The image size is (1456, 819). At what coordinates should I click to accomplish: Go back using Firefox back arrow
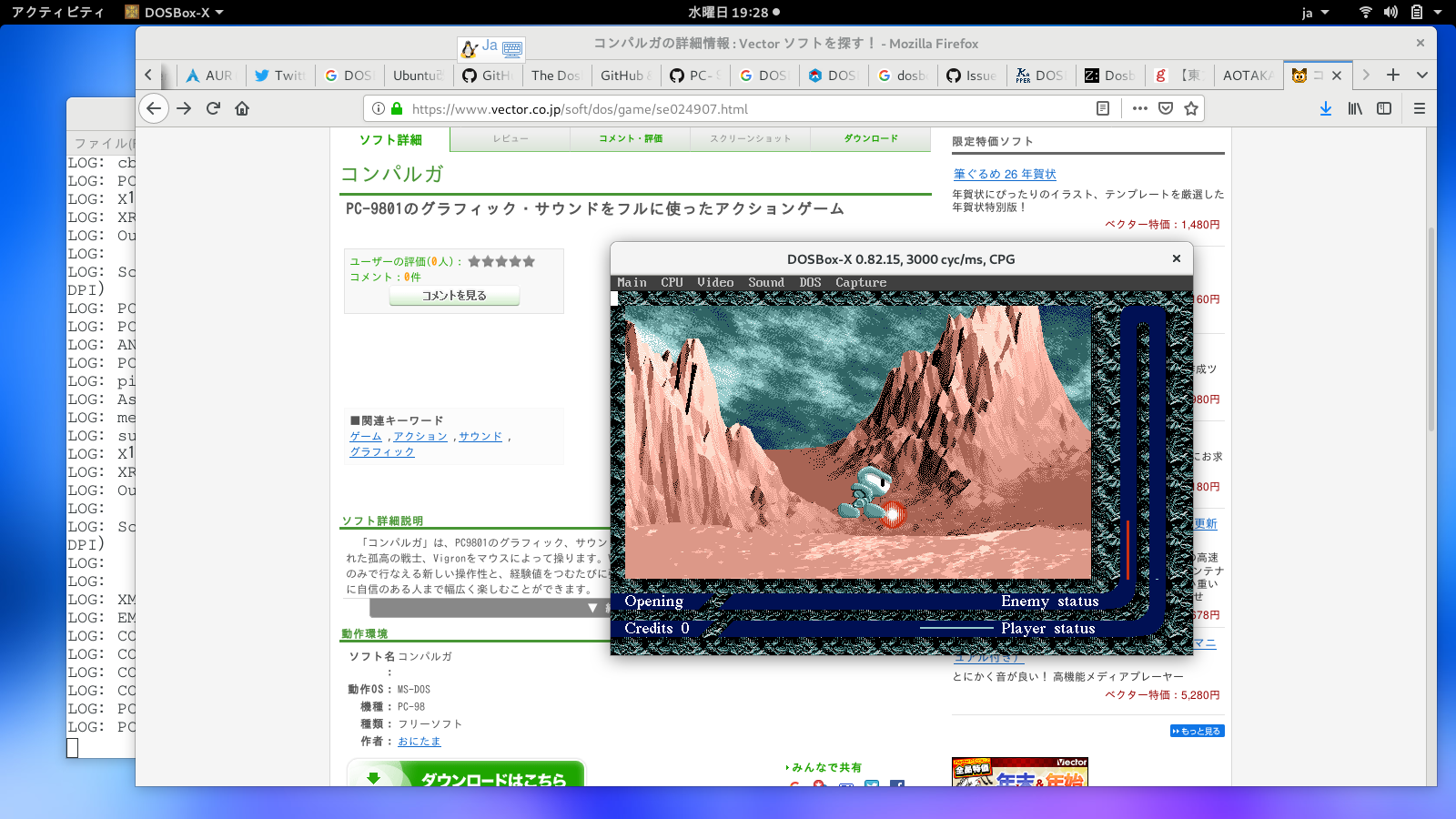(x=154, y=108)
